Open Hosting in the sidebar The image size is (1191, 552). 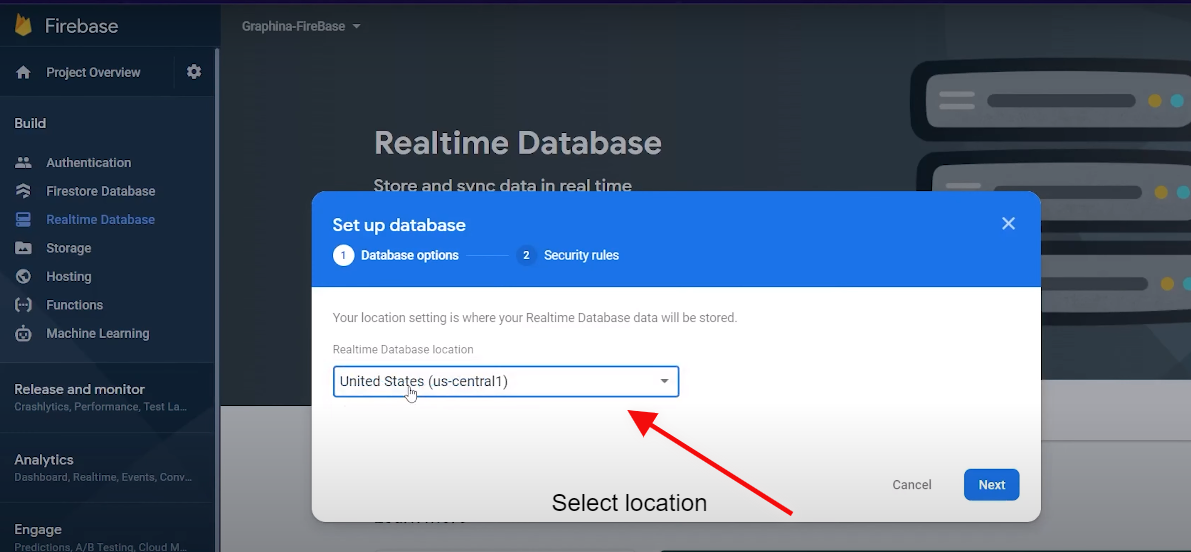click(68, 276)
